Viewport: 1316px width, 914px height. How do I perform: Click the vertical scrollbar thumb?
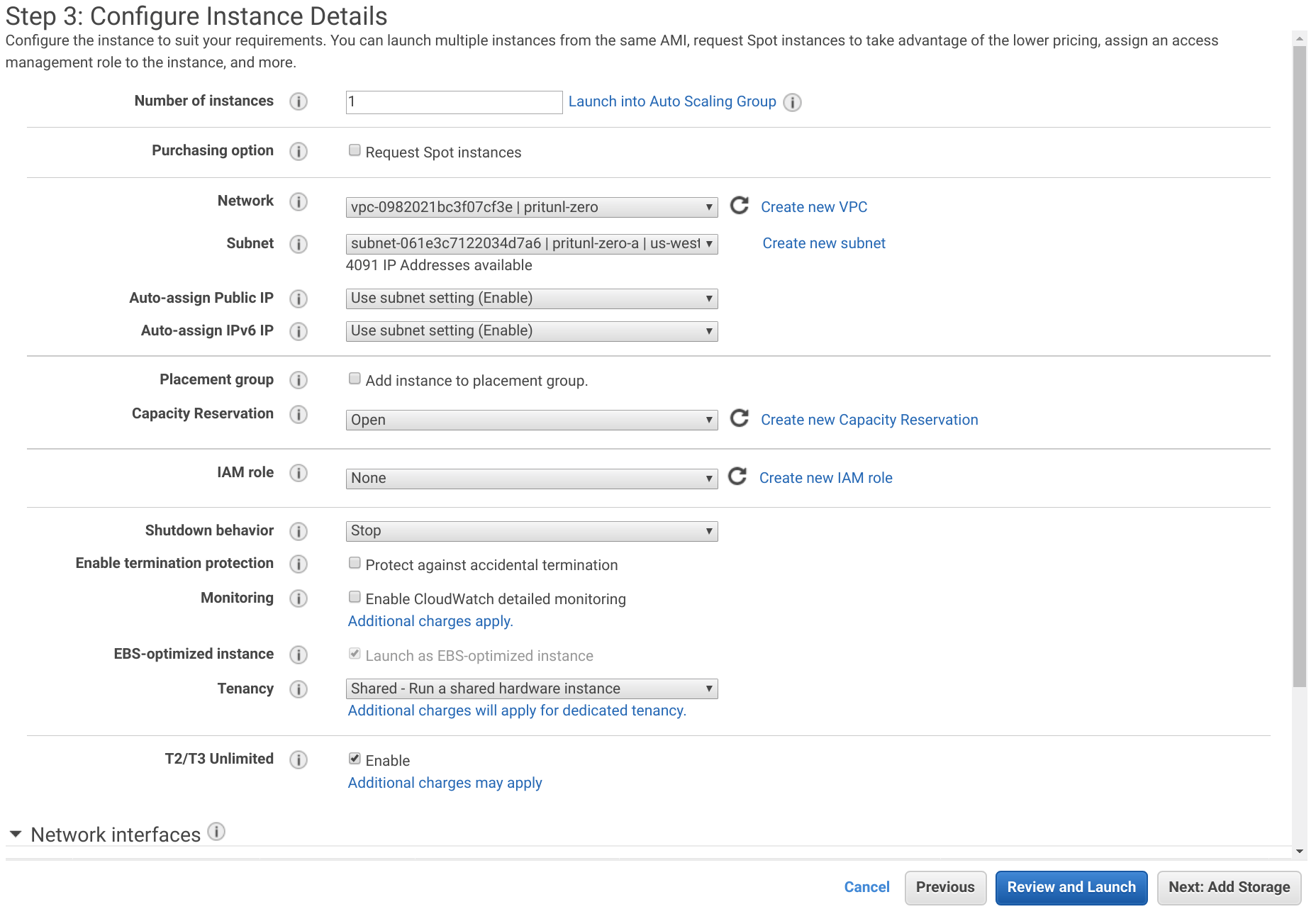pyautogui.click(x=1300, y=367)
